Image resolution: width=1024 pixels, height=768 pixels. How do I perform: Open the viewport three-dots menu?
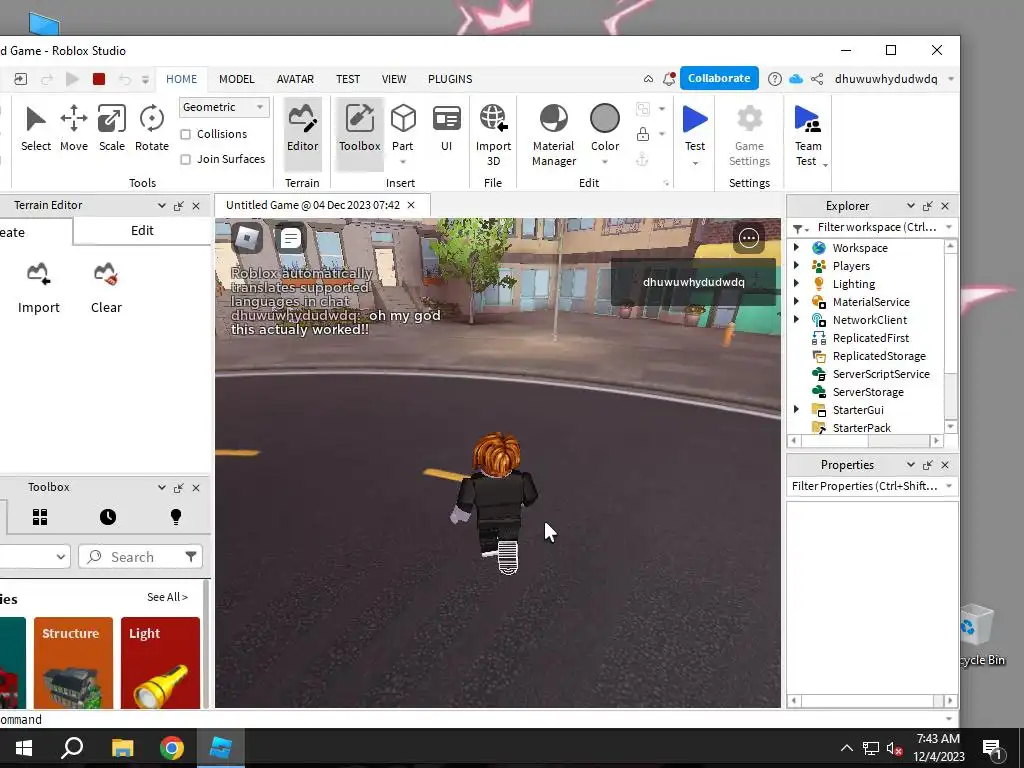(748, 238)
